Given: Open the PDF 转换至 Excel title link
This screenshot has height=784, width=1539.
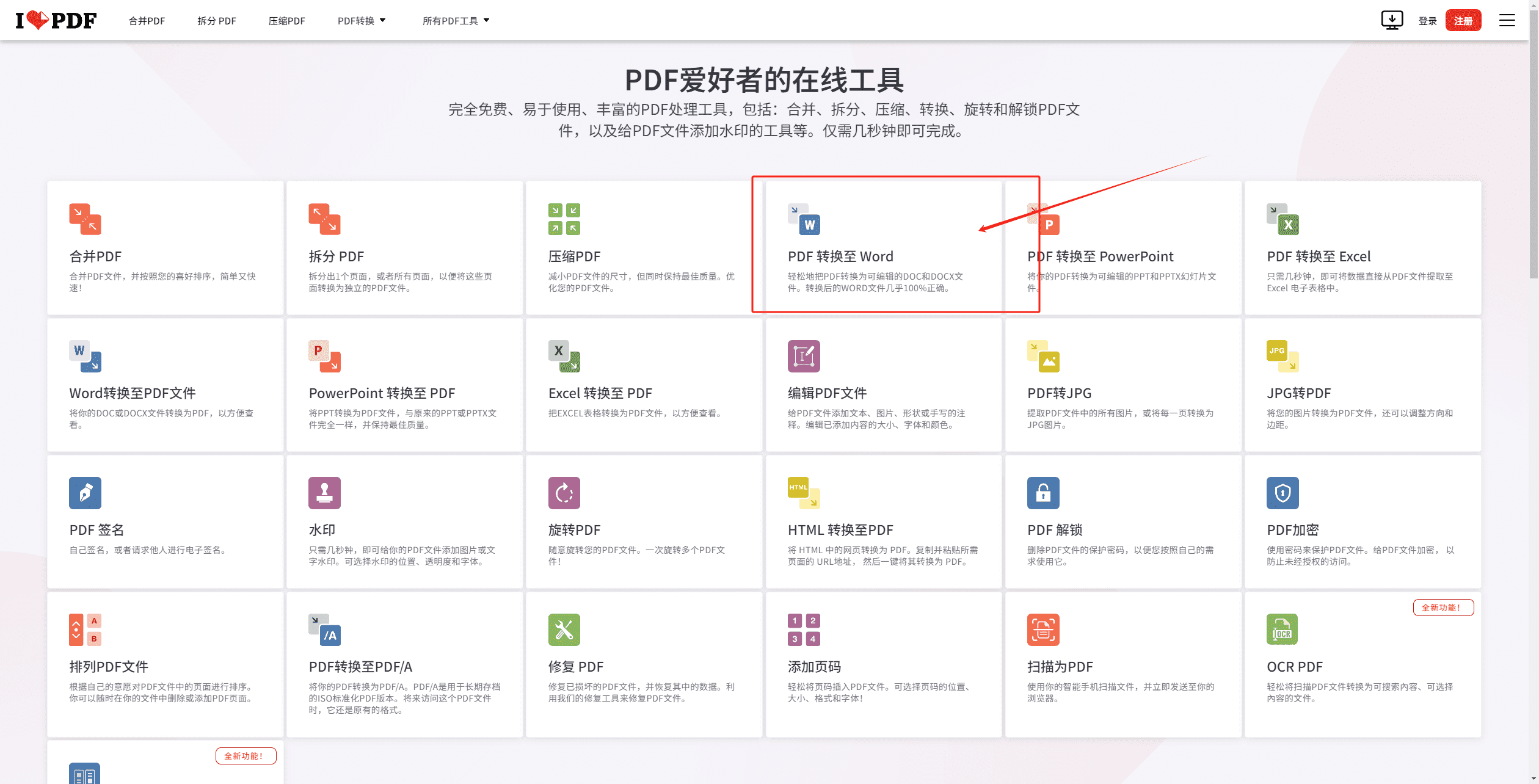Looking at the screenshot, I should 1319,256.
